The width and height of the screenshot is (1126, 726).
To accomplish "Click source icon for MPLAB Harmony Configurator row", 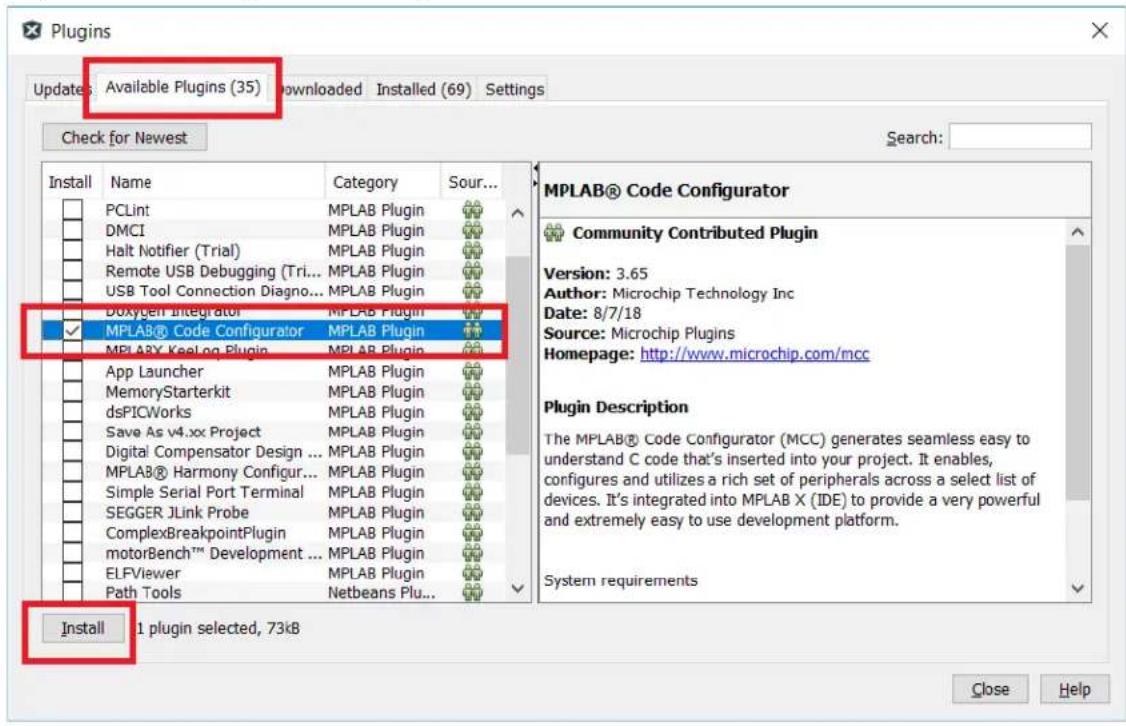I will [x=473, y=472].
